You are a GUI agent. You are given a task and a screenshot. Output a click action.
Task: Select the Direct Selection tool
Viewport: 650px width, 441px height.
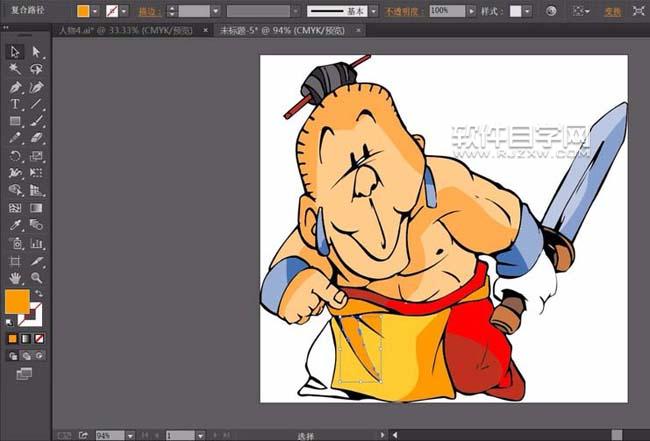[37, 52]
